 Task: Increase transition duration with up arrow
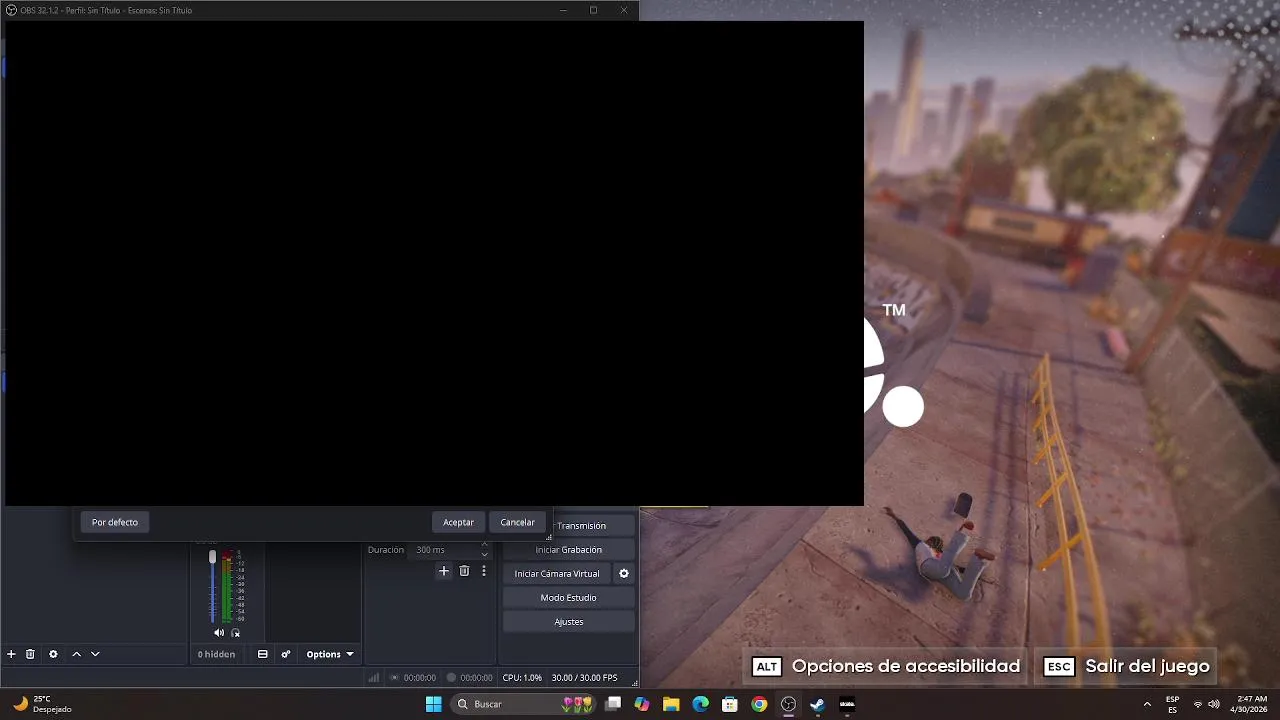pyautogui.click(x=485, y=545)
